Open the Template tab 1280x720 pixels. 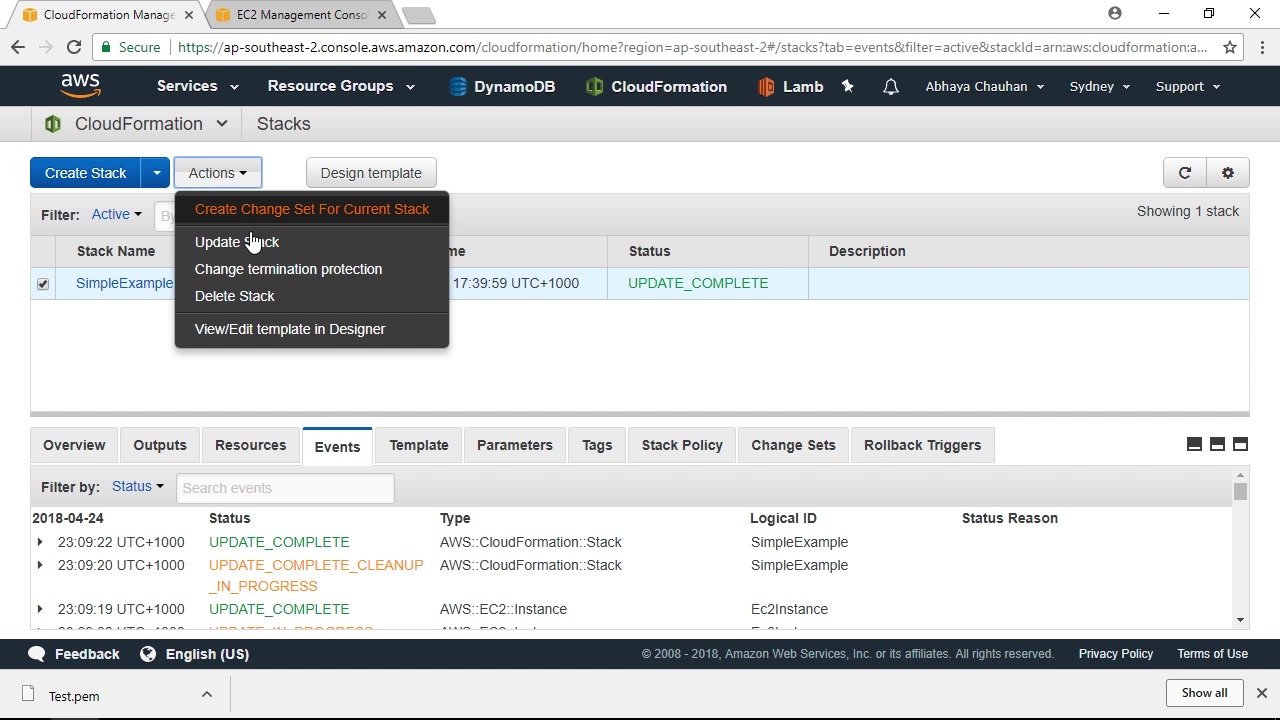[419, 445]
